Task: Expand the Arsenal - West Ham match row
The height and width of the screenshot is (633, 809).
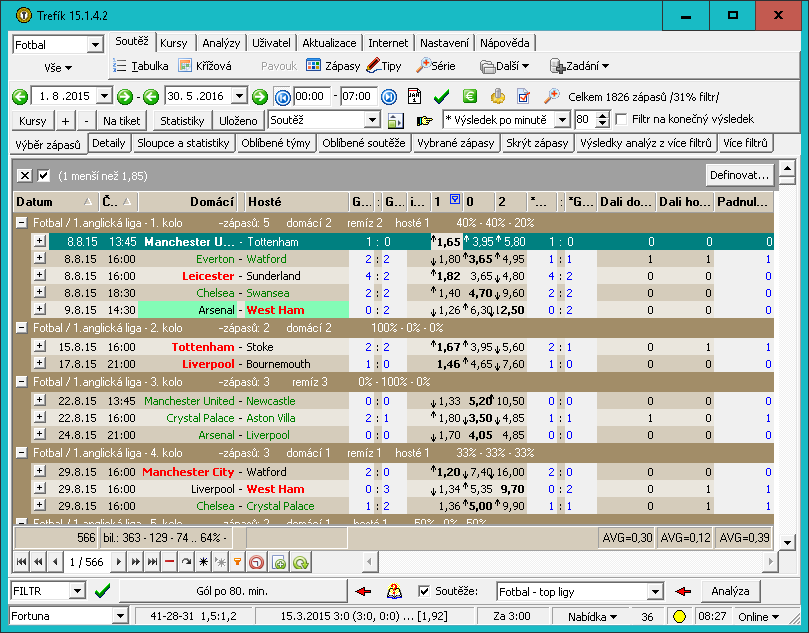Action: click(x=40, y=309)
